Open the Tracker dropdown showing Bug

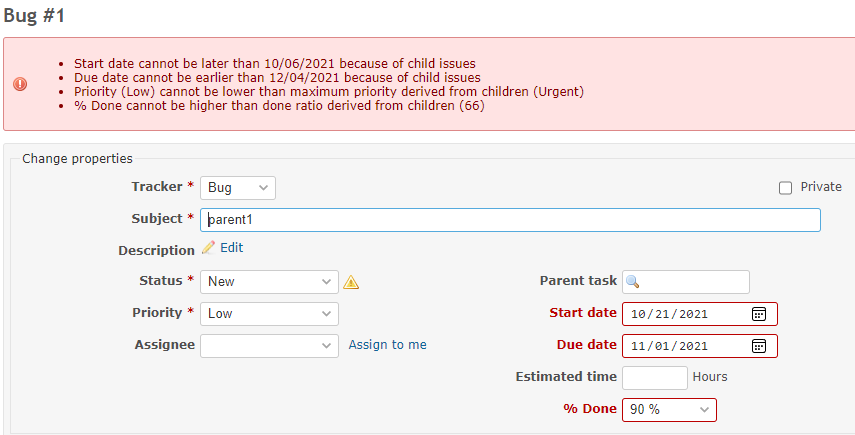point(238,188)
